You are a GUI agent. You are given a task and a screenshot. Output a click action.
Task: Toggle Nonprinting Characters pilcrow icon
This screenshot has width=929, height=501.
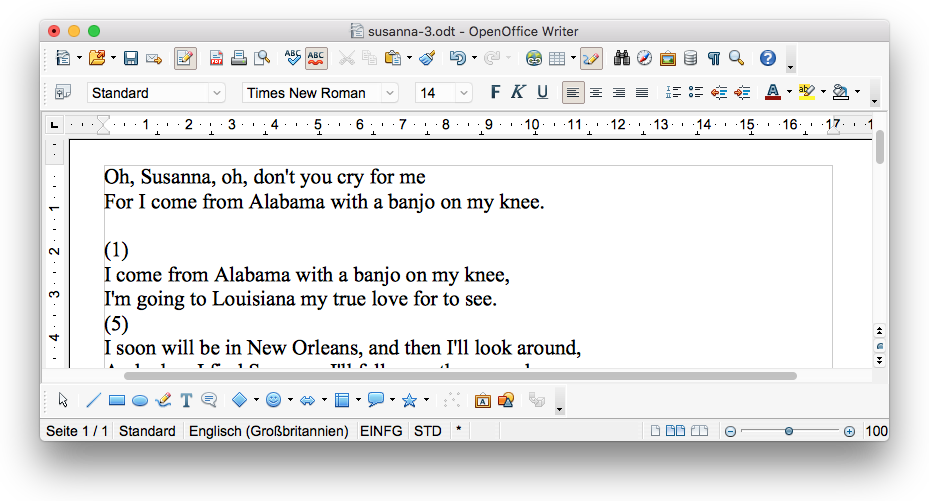click(x=714, y=58)
